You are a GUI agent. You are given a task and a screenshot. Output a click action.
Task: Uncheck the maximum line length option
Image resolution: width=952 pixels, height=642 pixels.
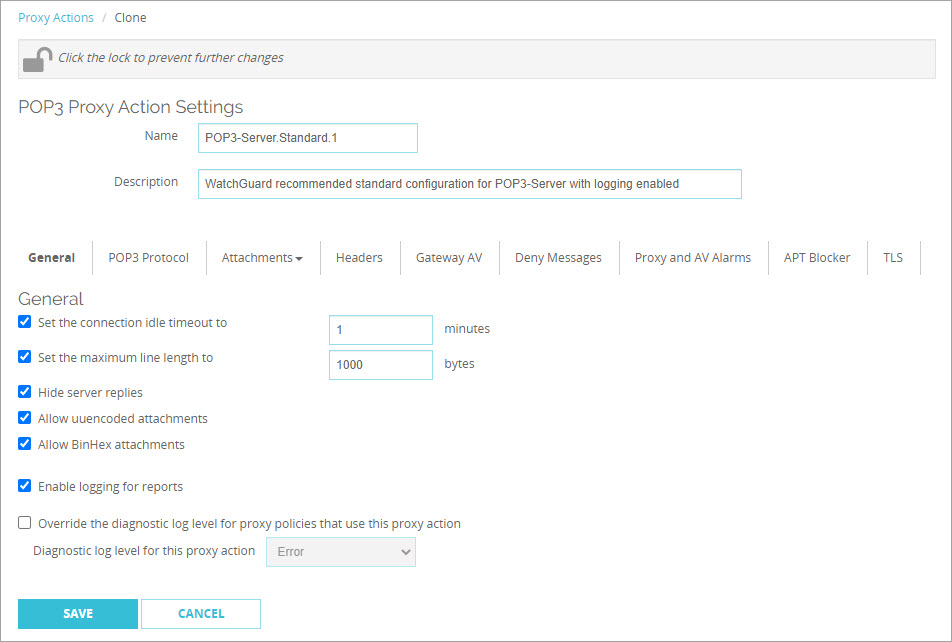(24, 357)
